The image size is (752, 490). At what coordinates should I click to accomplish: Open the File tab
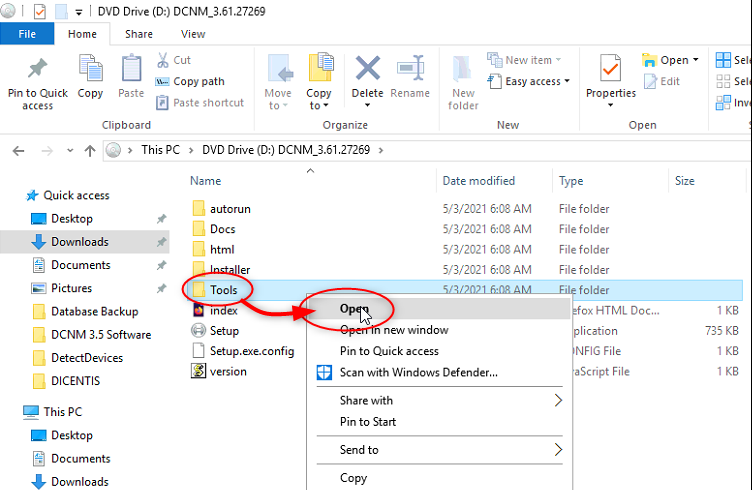coord(27,34)
